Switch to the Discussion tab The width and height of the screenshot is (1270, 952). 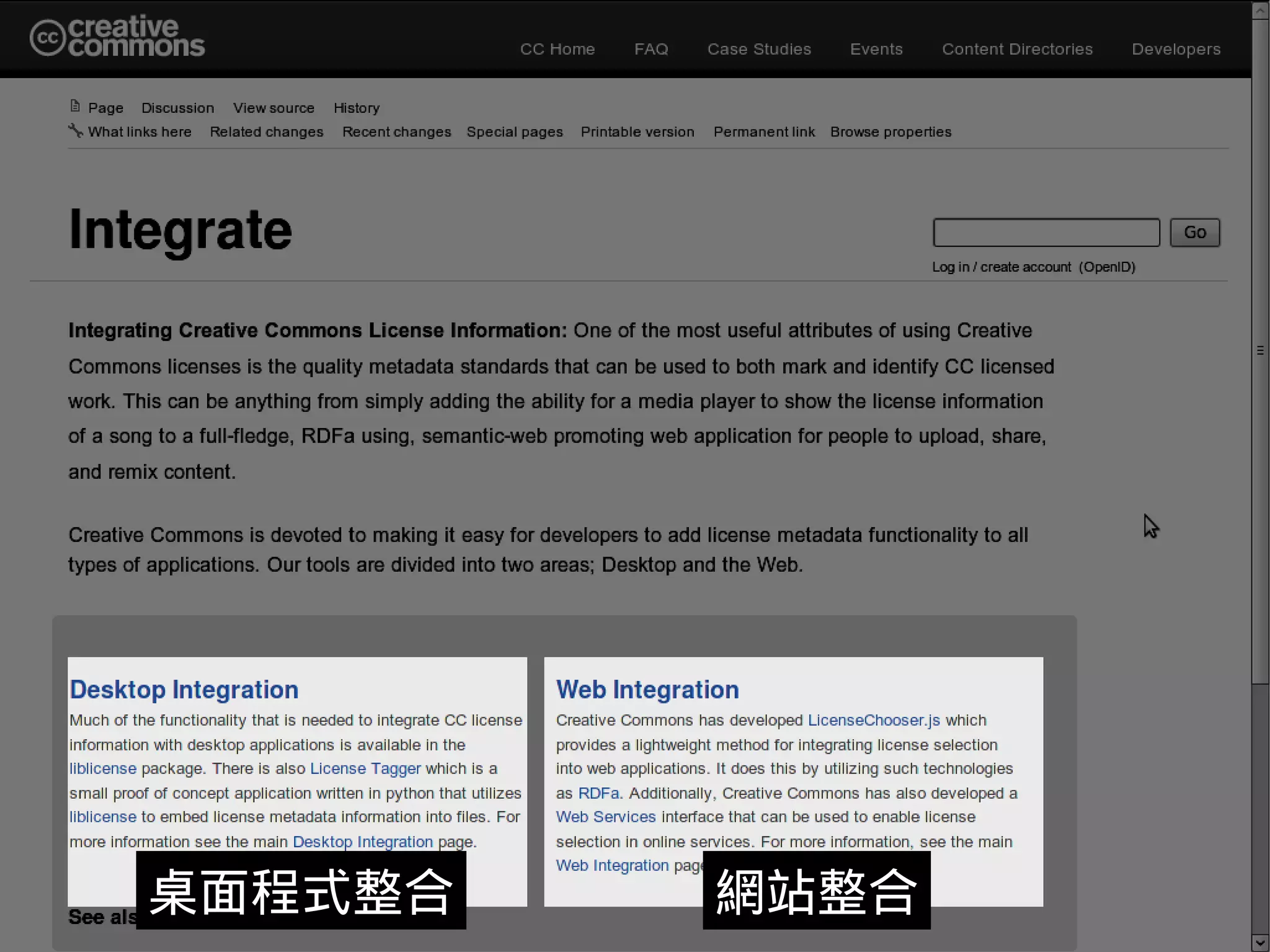coord(177,108)
